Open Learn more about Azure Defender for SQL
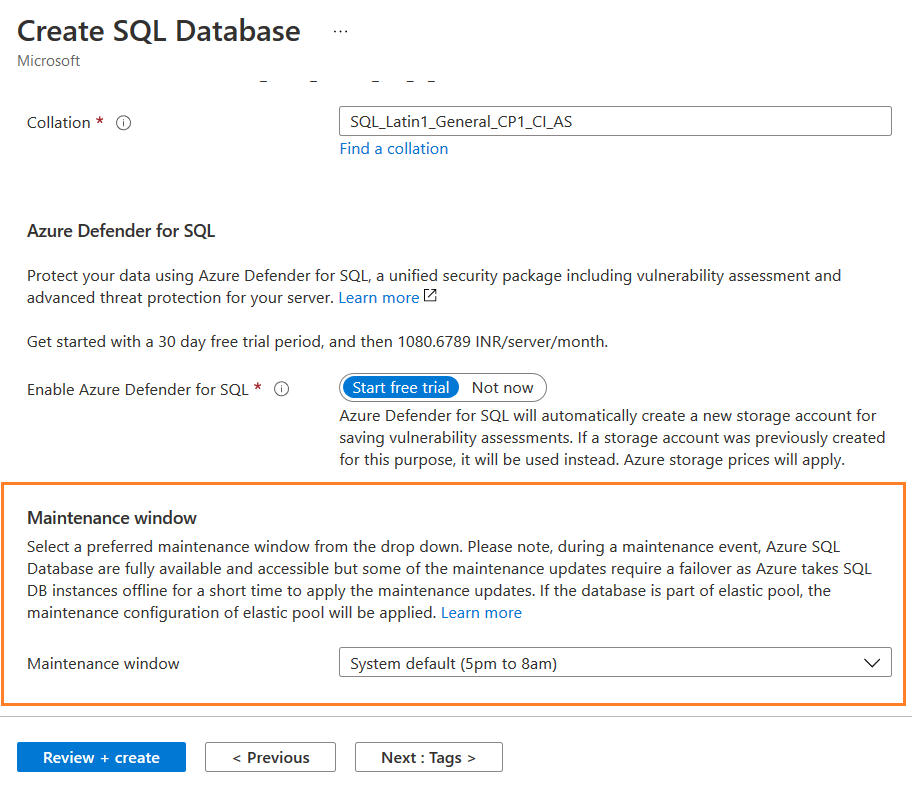 [x=378, y=298]
